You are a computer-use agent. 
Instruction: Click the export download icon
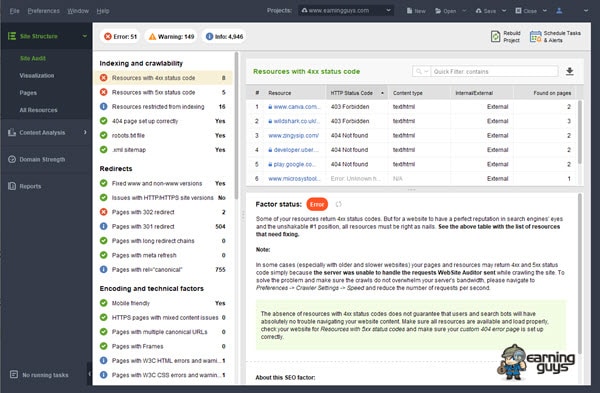[570, 72]
